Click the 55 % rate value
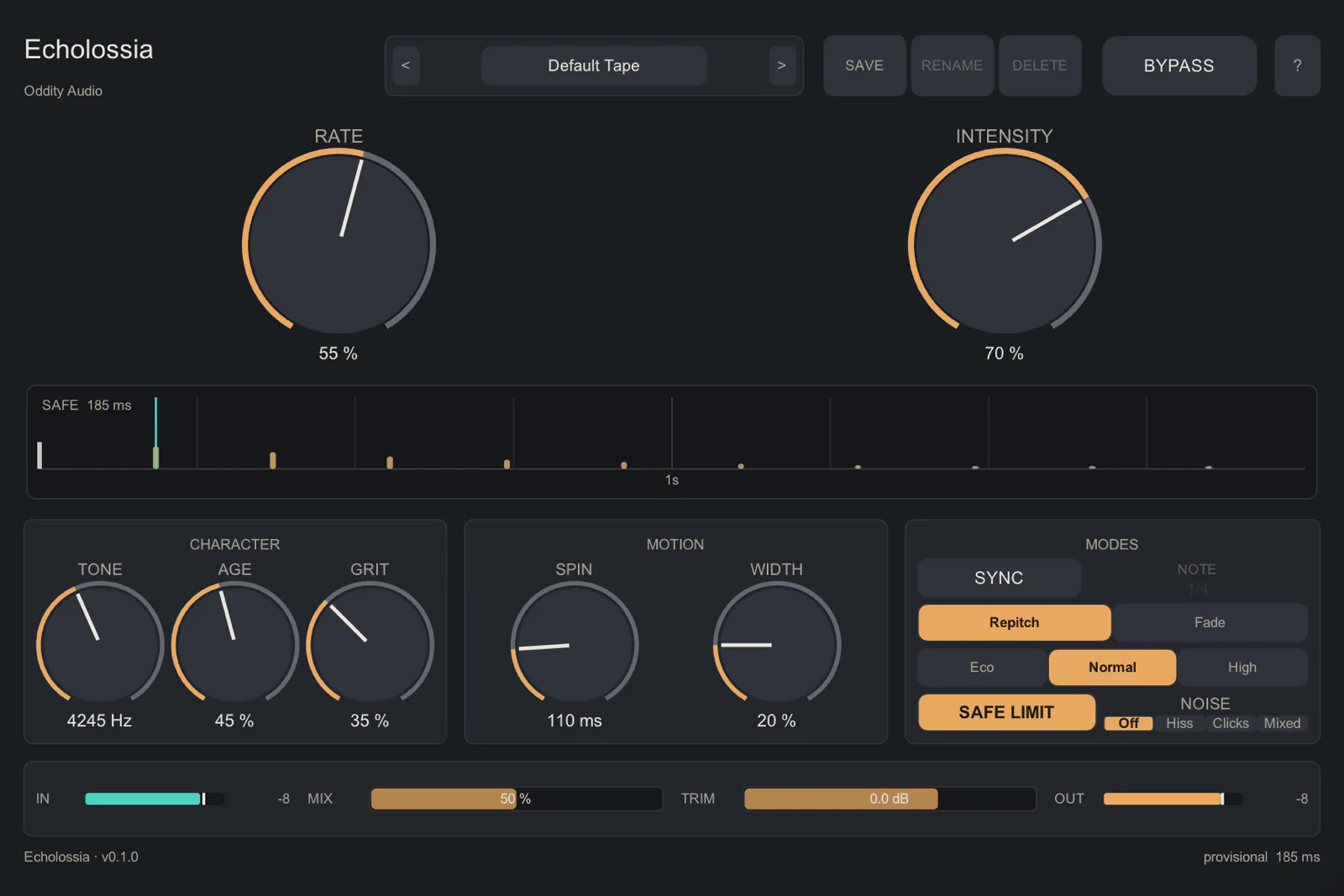1344x896 pixels. 339,354
